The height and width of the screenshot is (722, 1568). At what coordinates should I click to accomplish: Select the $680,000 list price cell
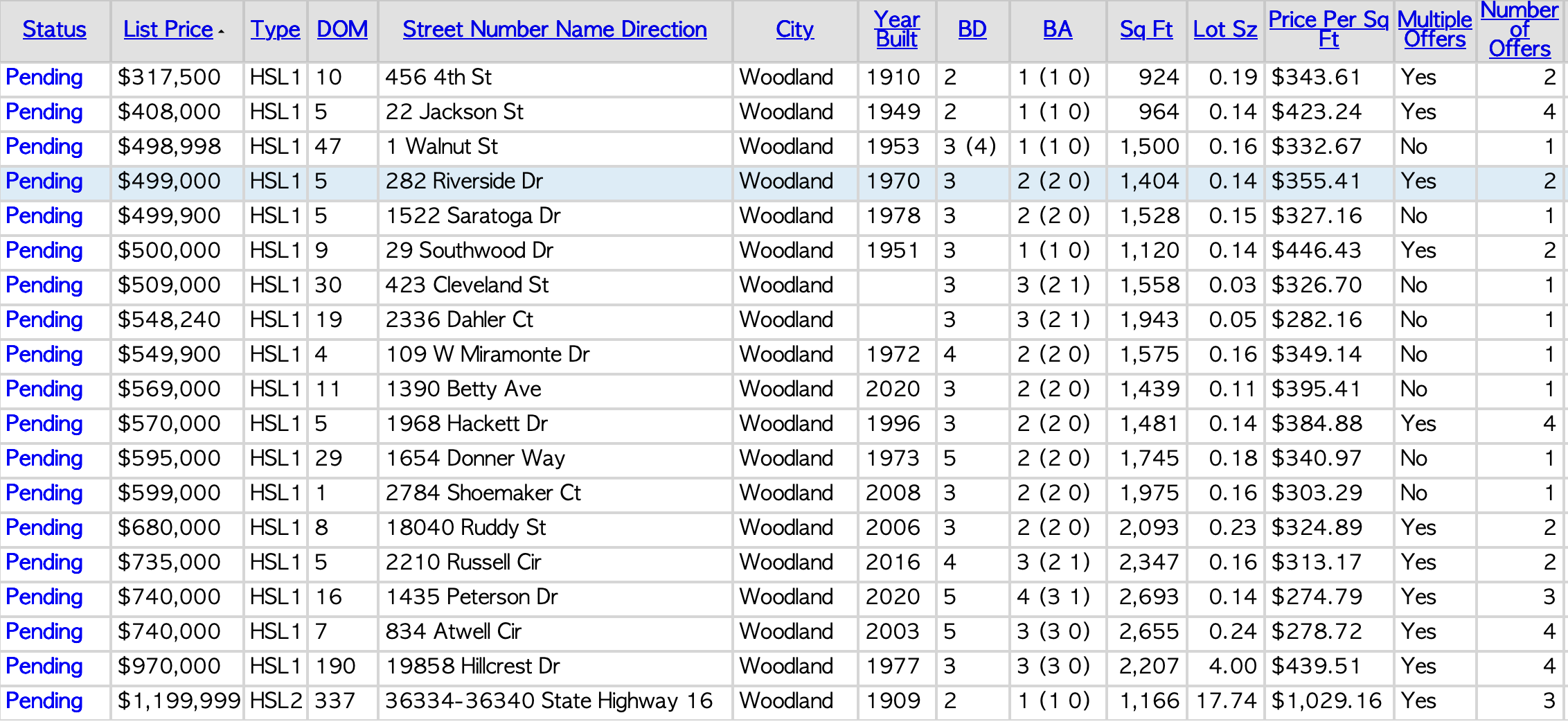pyautogui.click(x=169, y=528)
